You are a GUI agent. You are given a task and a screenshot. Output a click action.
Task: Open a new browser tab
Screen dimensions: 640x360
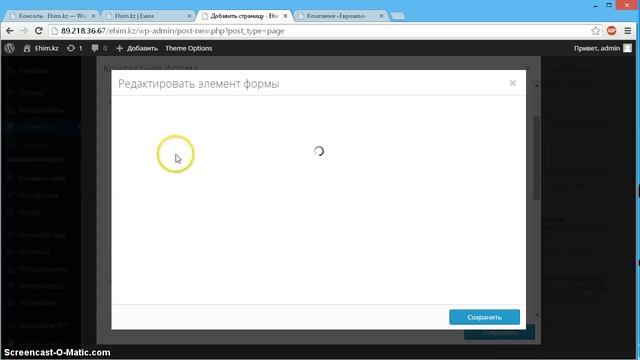click(398, 16)
